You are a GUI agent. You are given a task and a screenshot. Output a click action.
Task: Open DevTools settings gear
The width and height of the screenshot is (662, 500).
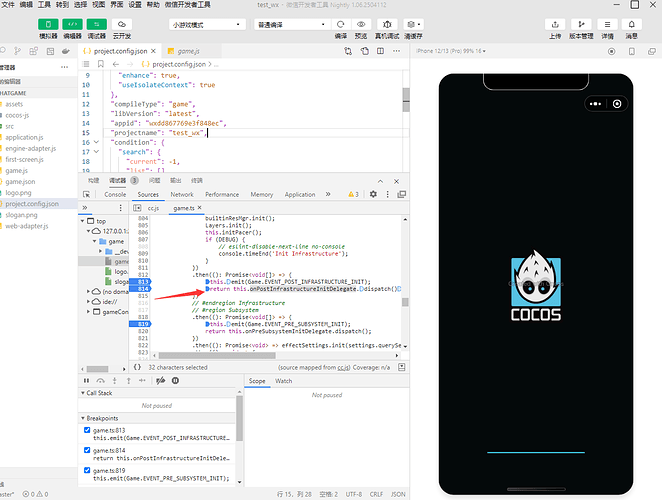373,194
